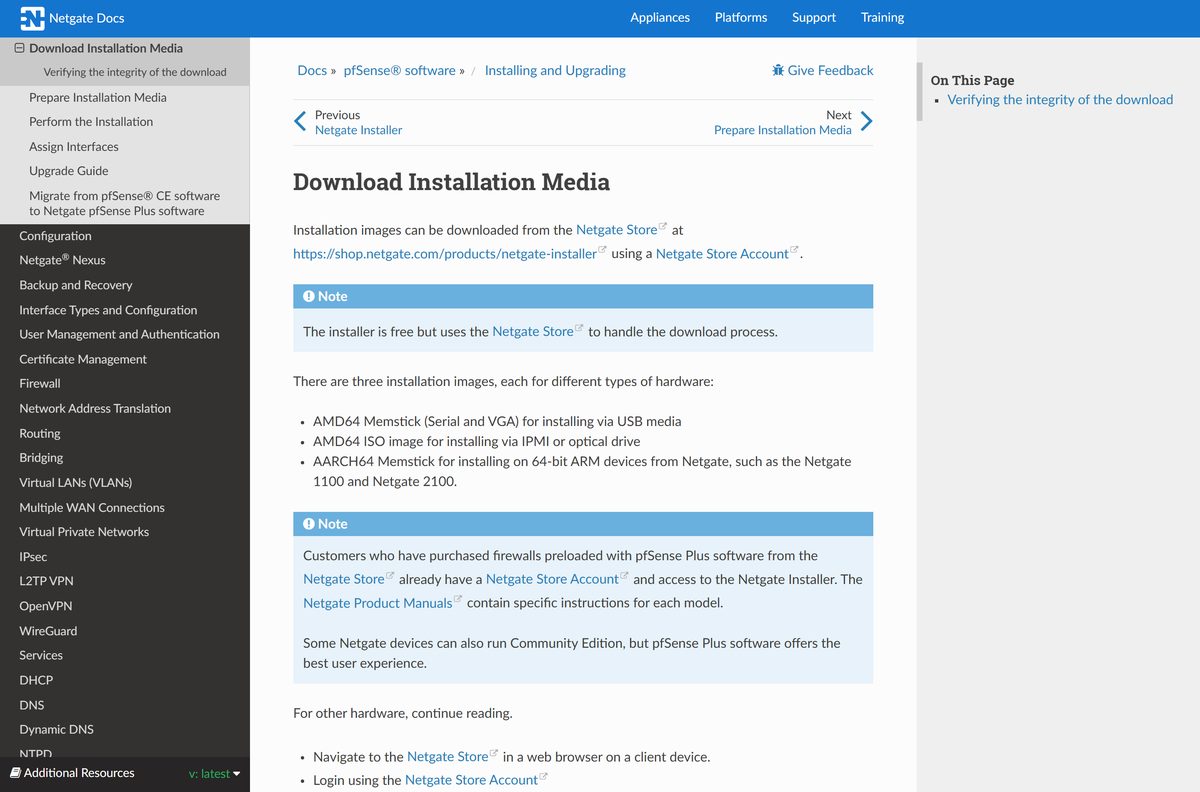Open Netgate Store Account link in Login bullet
Viewport: 1200px width, 792px height.
click(x=471, y=780)
